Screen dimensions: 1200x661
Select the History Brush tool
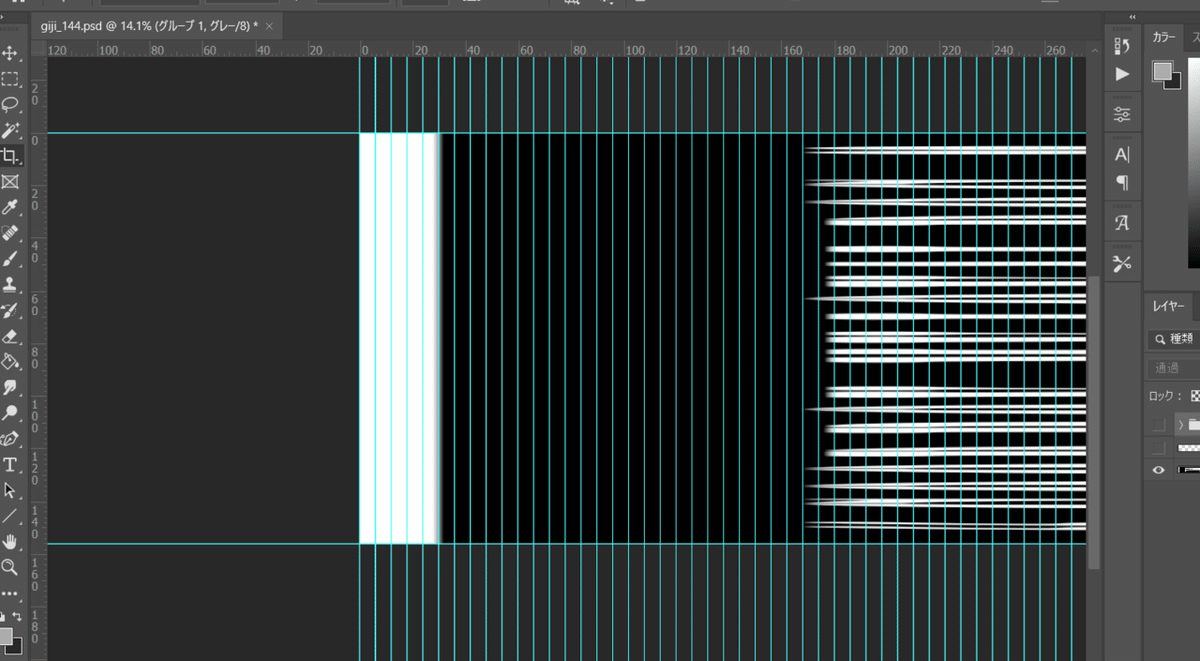10,310
